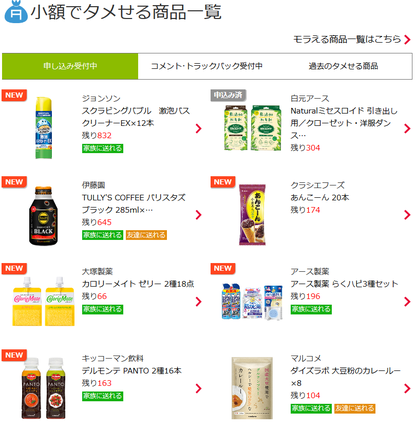This screenshot has width=415, height=429.
Task: Click the 申込み済 label on Naturalミセスロイド
Action: 228,95
